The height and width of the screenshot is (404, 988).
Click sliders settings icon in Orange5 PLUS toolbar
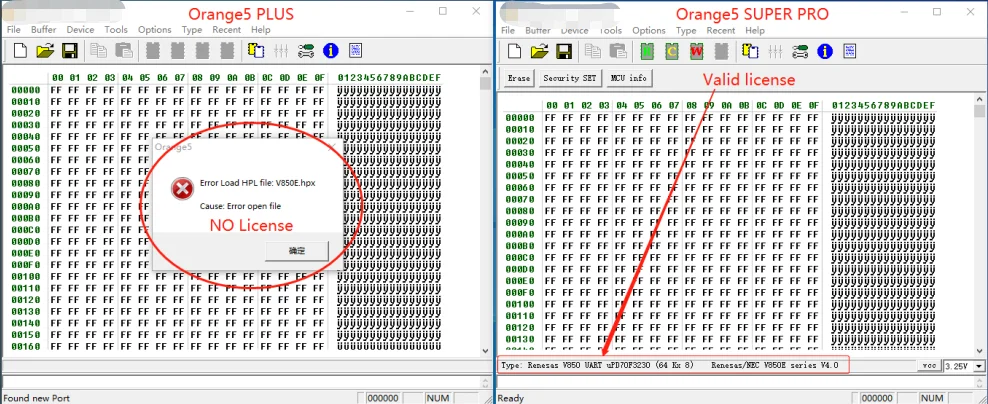pos(281,50)
